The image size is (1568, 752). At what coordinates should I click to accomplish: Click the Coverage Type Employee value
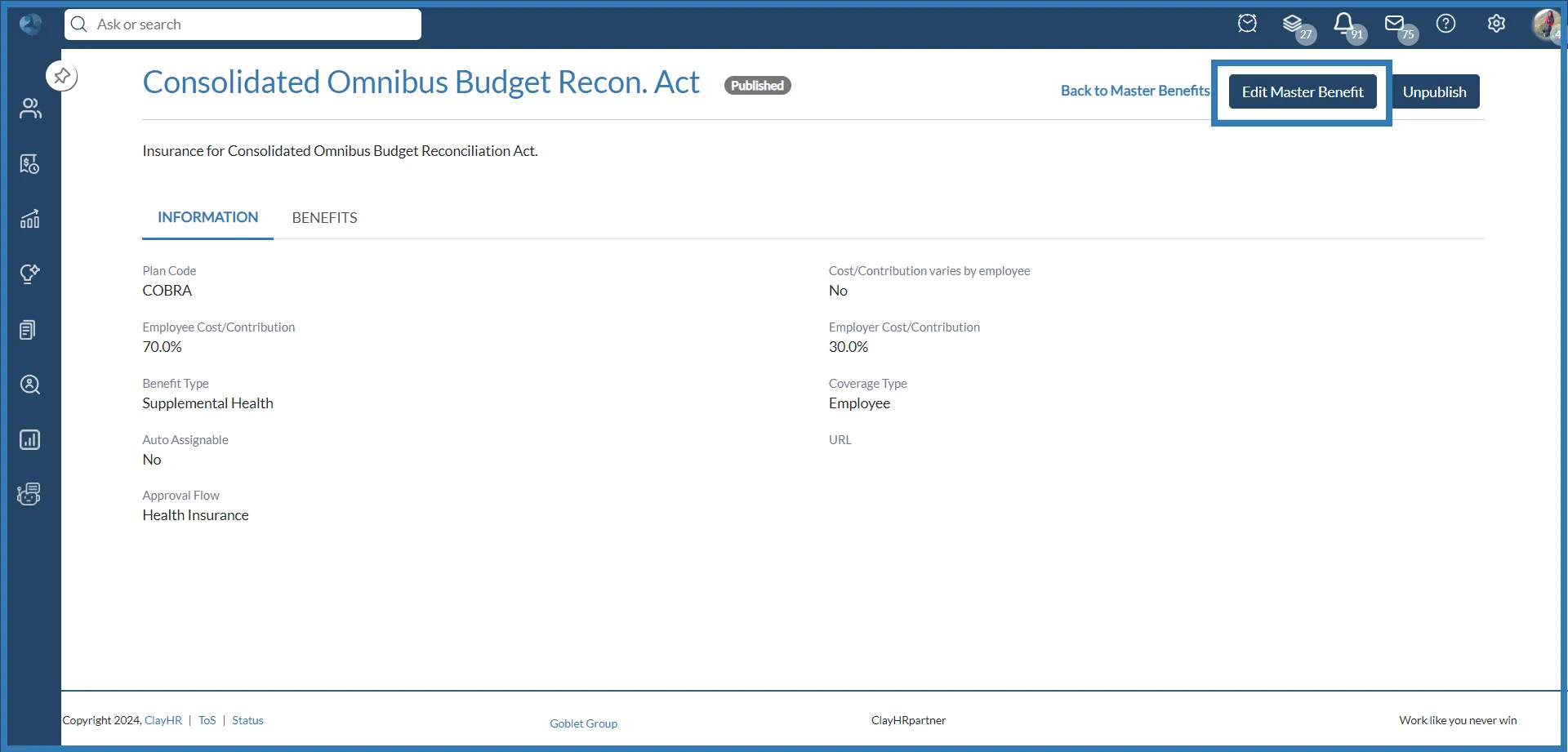(x=859, y=403)
